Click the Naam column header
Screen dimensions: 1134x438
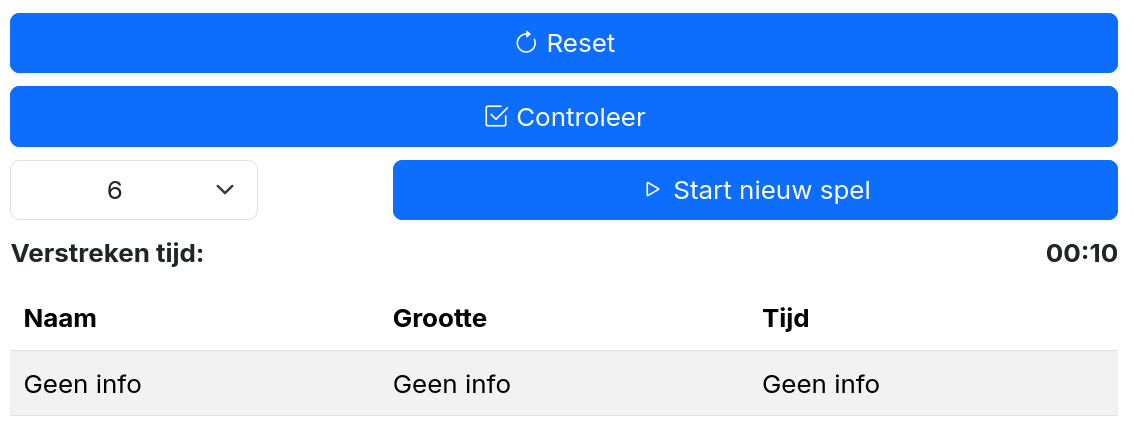point(60,318)
